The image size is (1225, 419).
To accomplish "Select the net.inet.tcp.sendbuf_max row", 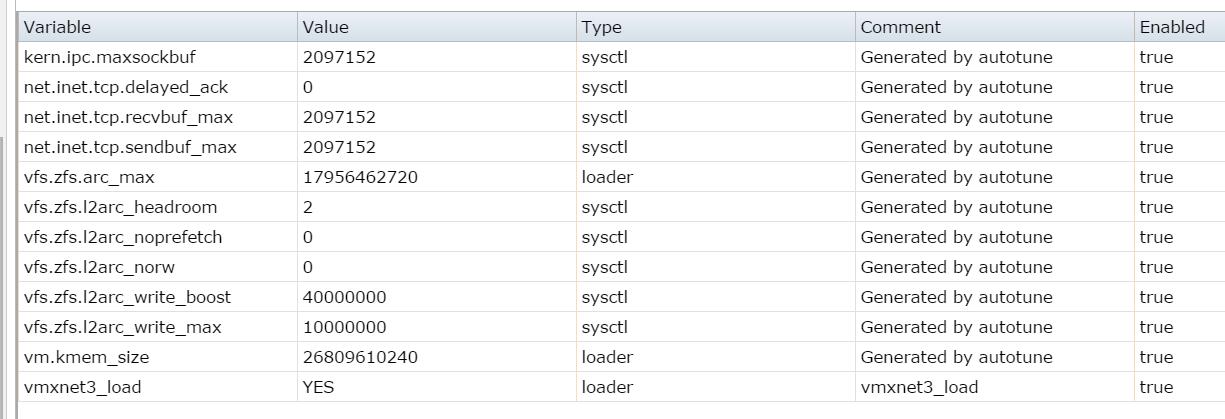I will [x=130, y=147].
